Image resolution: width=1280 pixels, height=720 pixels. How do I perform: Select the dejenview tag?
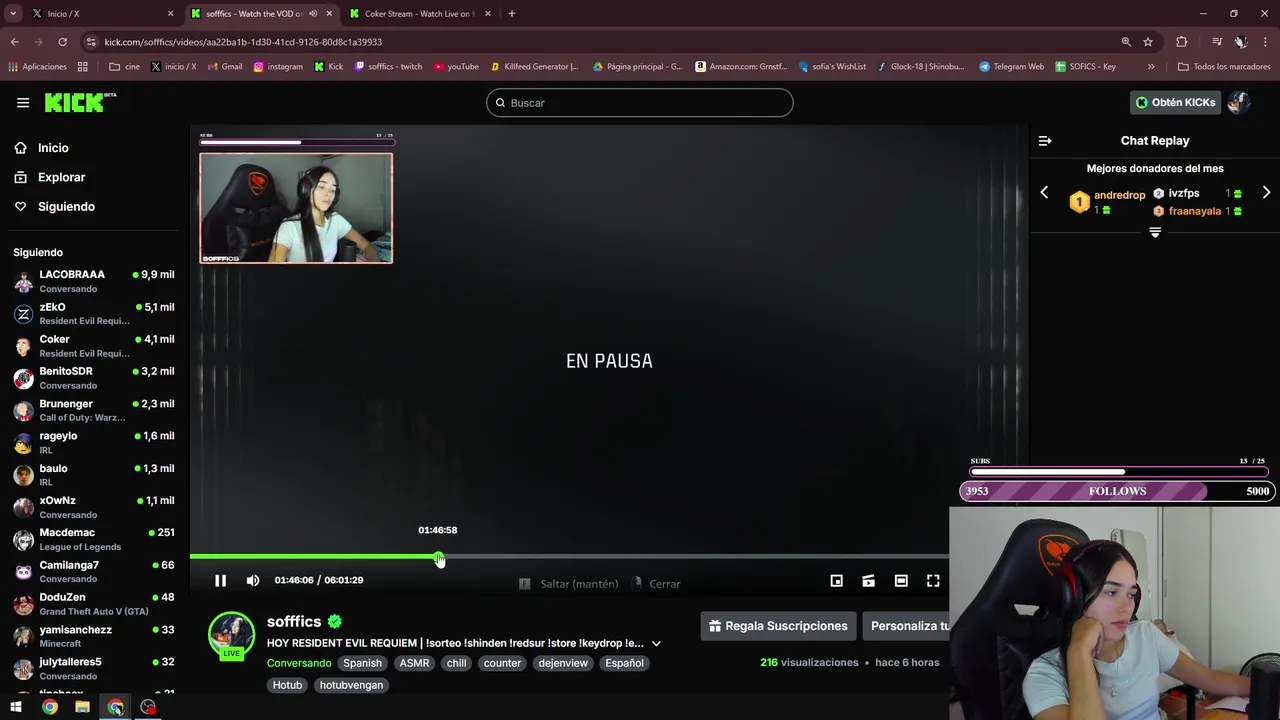click(x=563, y=663)
